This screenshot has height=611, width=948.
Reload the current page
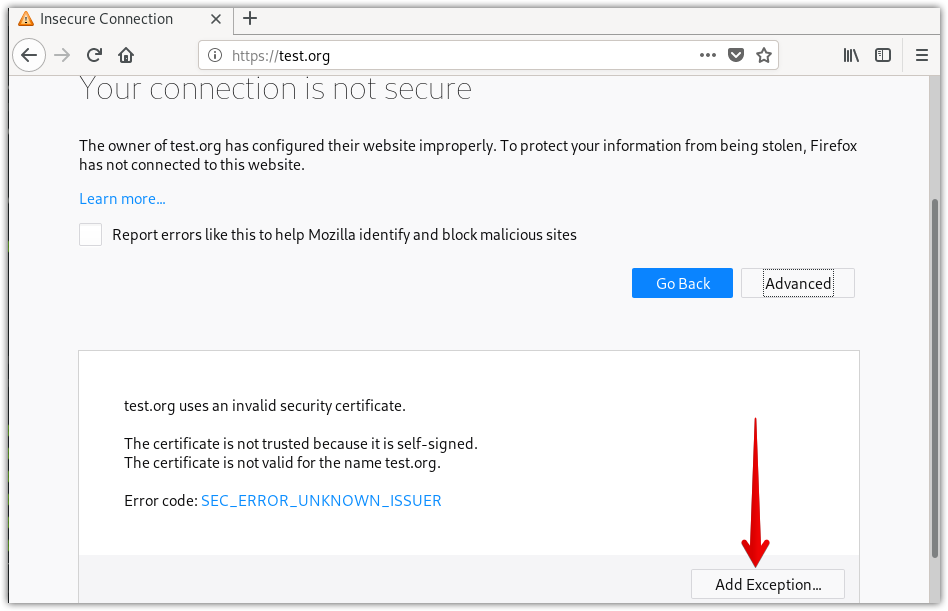coord(94,56)
